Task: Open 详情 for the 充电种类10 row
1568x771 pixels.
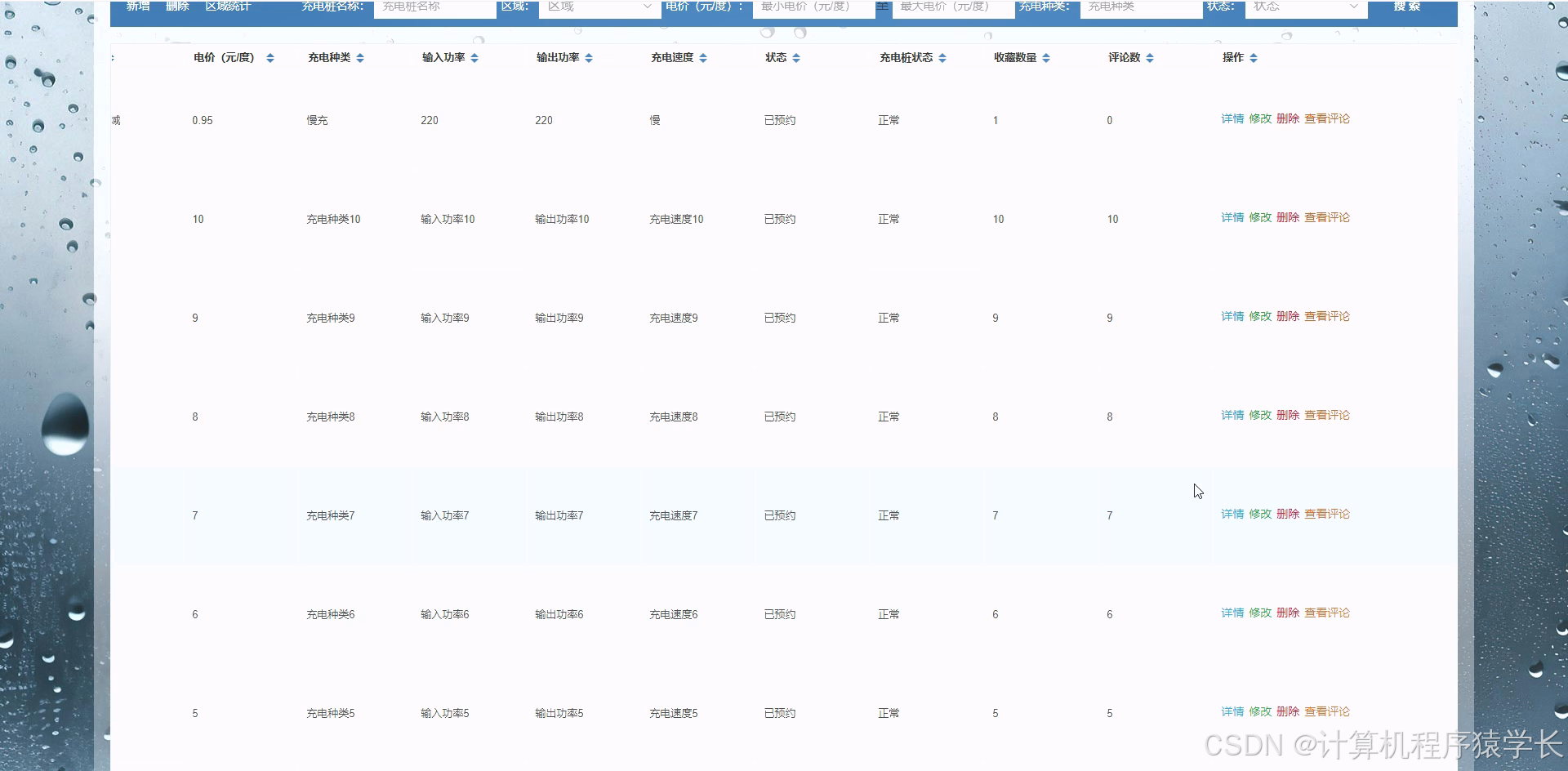Action: coord(1232,217)
